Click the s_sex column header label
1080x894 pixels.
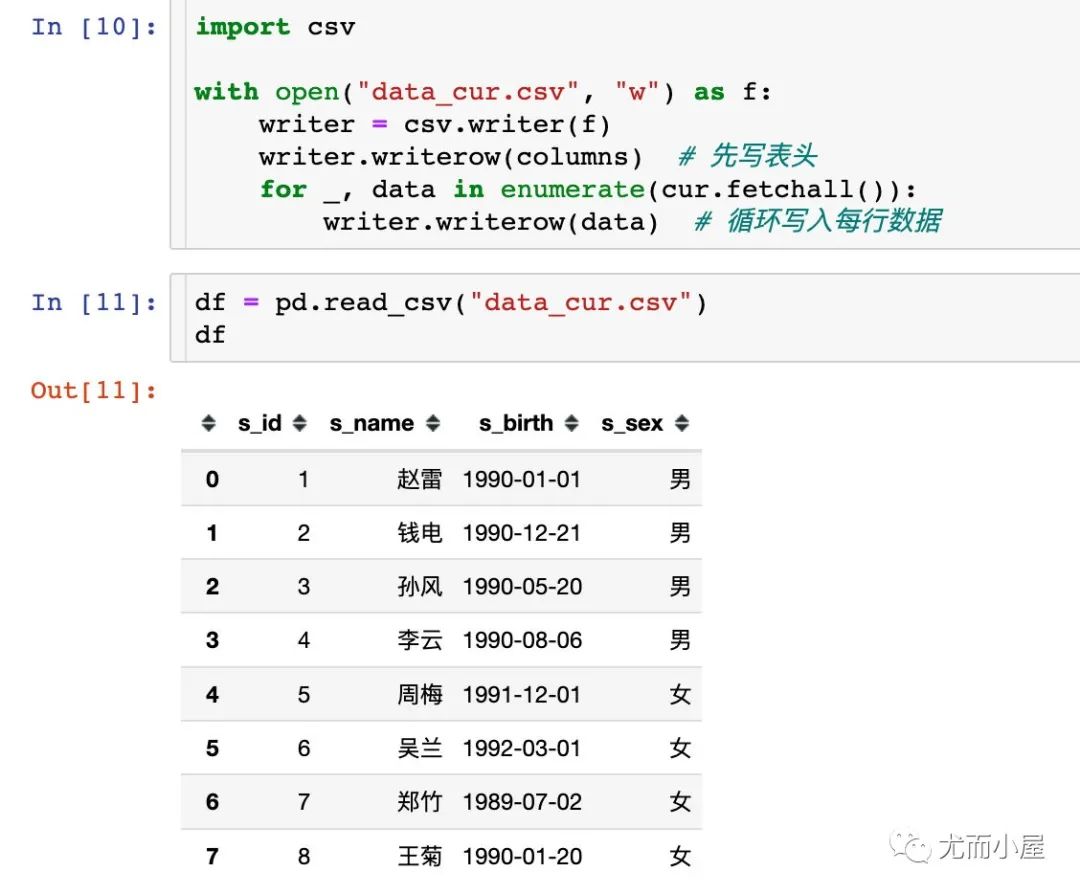[632, 423]
